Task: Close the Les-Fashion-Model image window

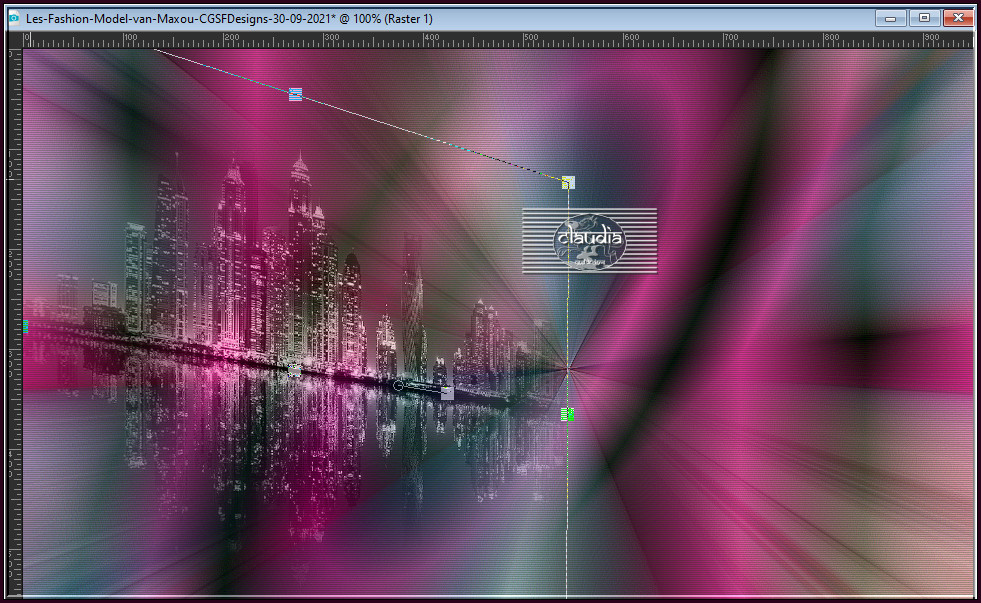Action: pyautogui.click(x=958, y=18)
